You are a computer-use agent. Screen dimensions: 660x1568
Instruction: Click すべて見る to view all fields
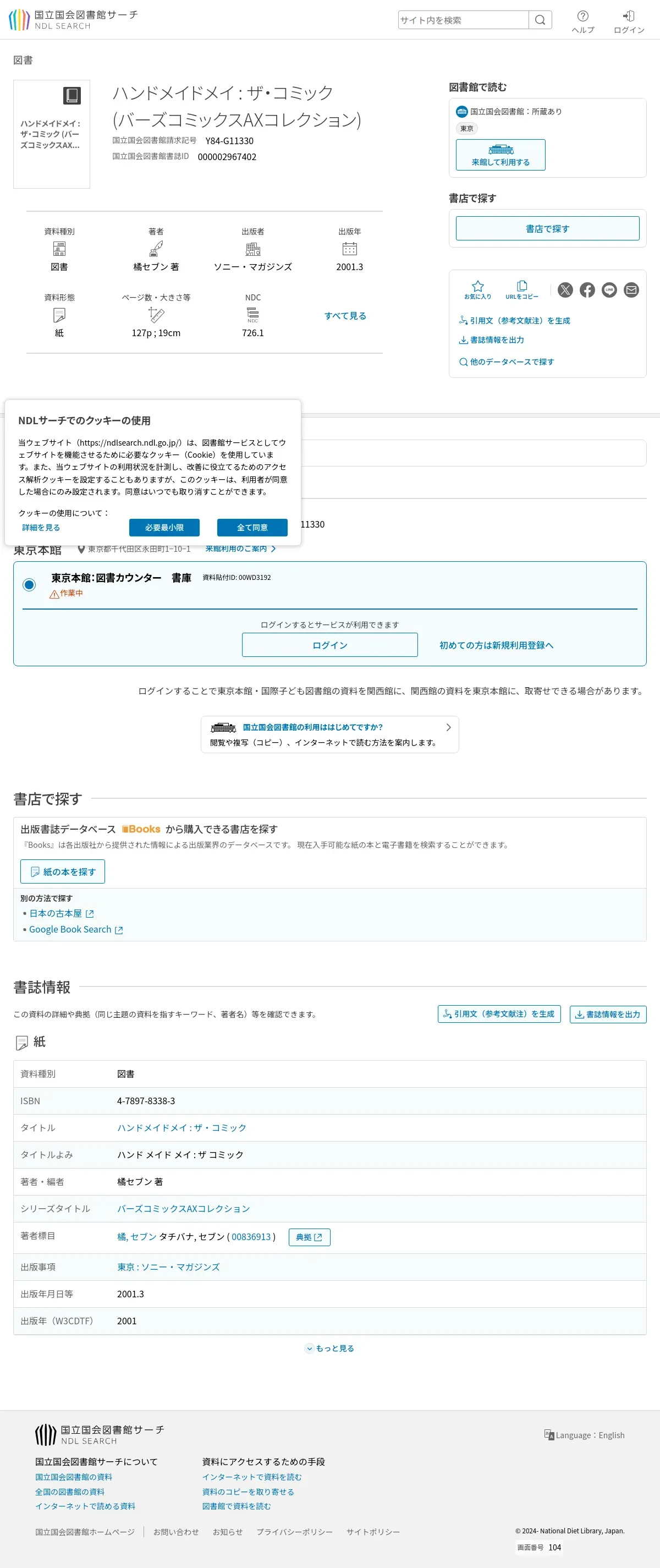pyautogui.click(x=345, y=315)
